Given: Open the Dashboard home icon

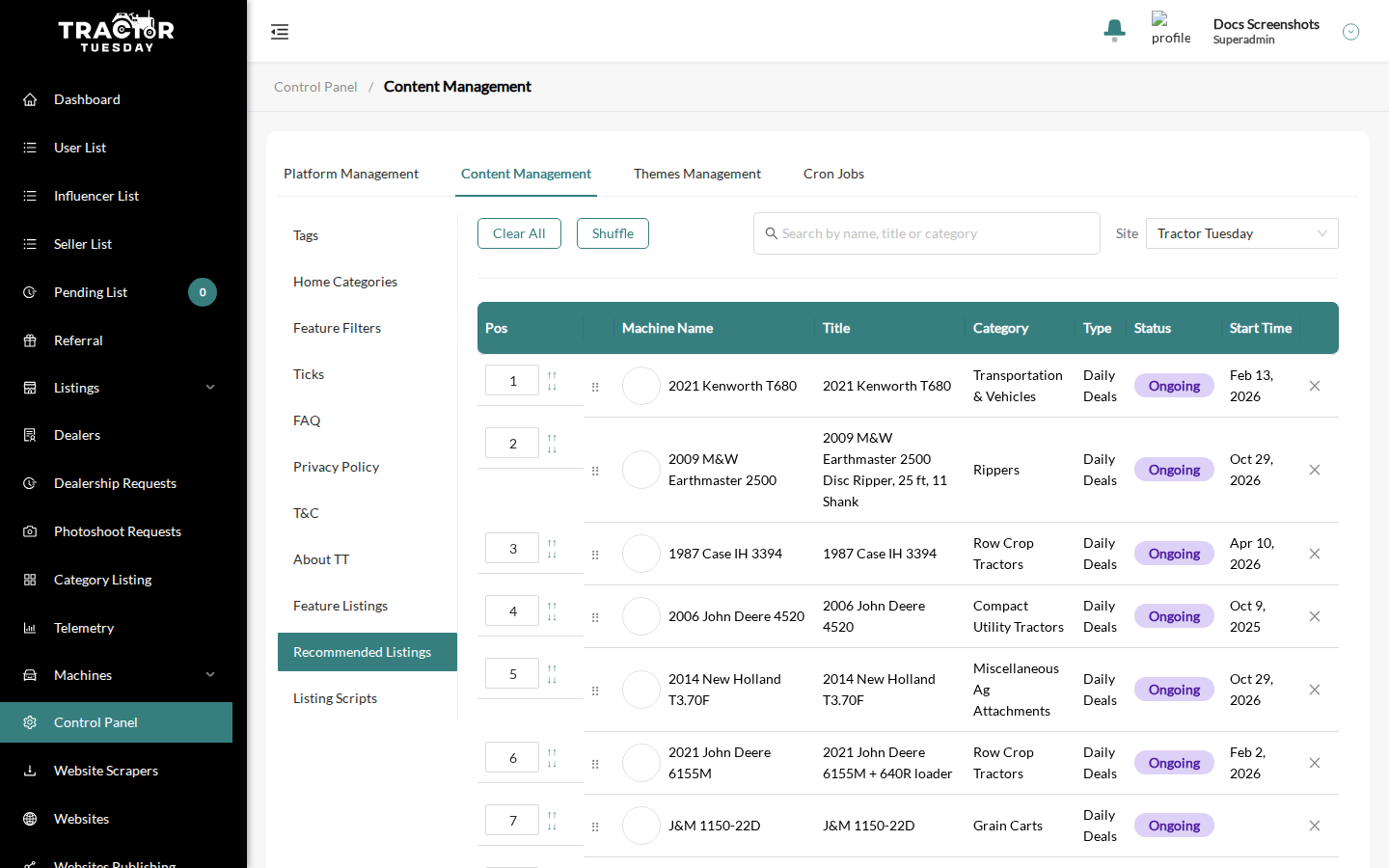Looking at the screenshot, I should 30,99.
